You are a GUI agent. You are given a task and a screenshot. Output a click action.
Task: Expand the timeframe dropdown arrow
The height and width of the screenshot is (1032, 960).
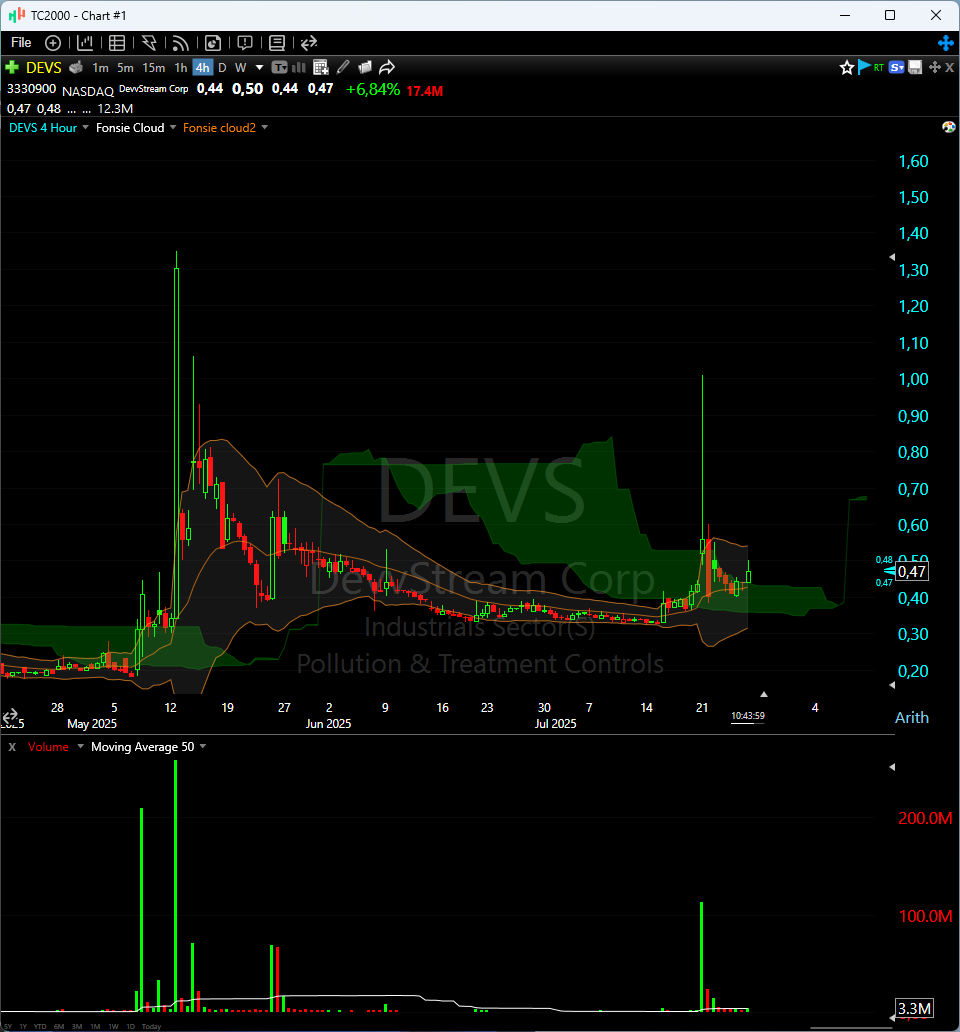click(x=259, y=68)
